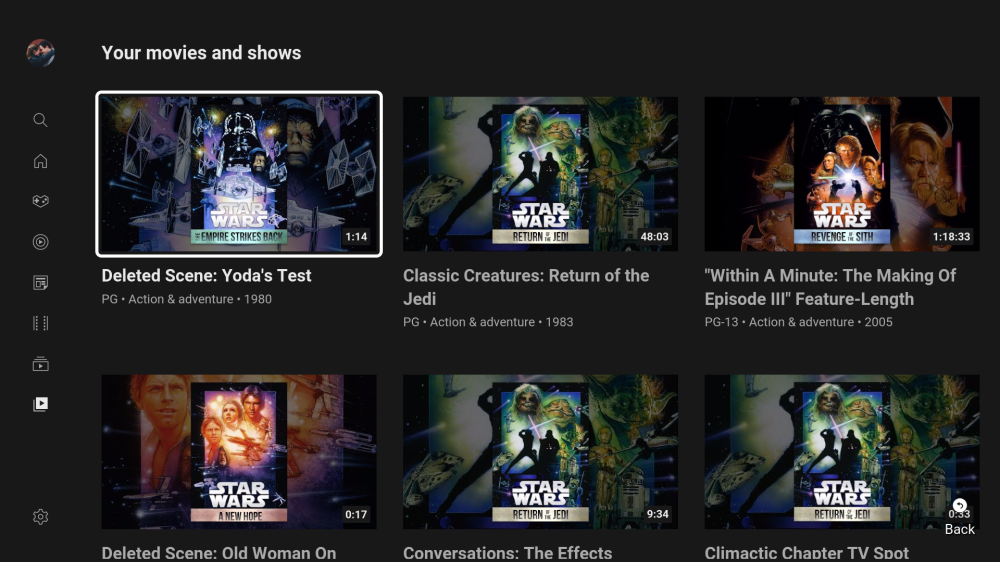The width and height of the screenshot is (1000, 562).
Task: Click "Conversations: The Effects" title
Action: pyautogui.click(x=507, y=552)
